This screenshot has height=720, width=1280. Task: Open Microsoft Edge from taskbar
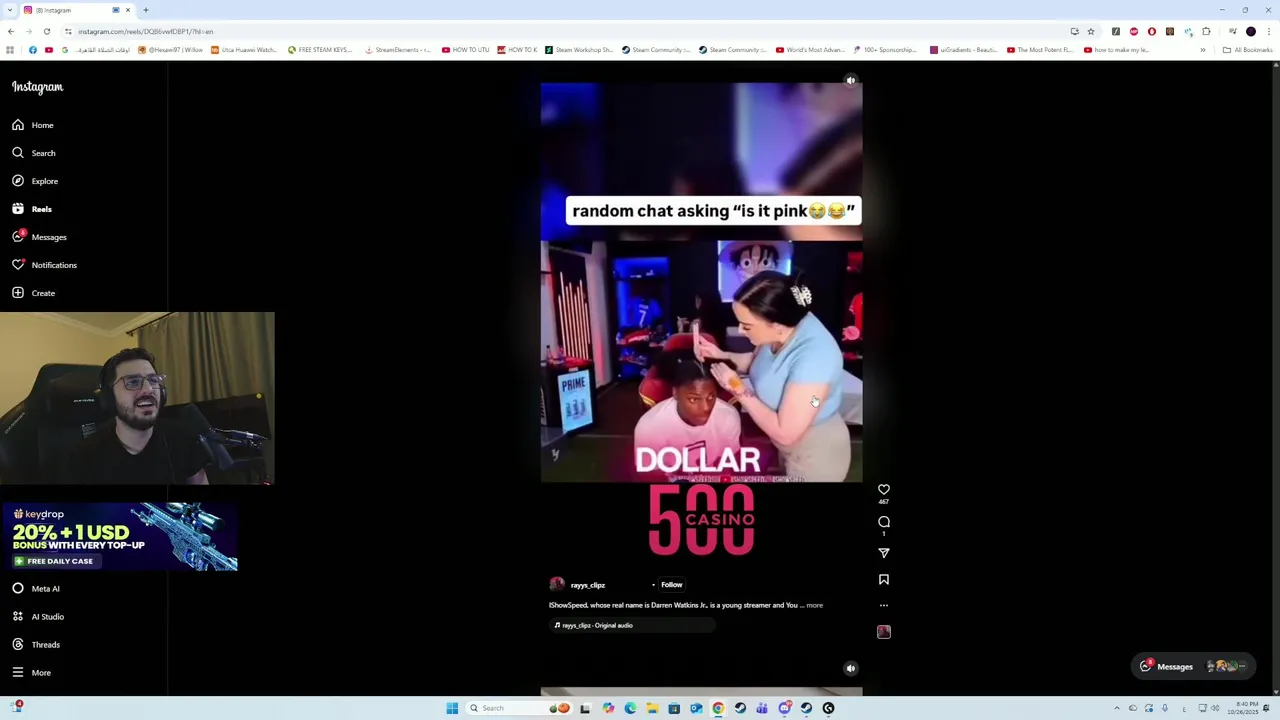tap(630, 708)
